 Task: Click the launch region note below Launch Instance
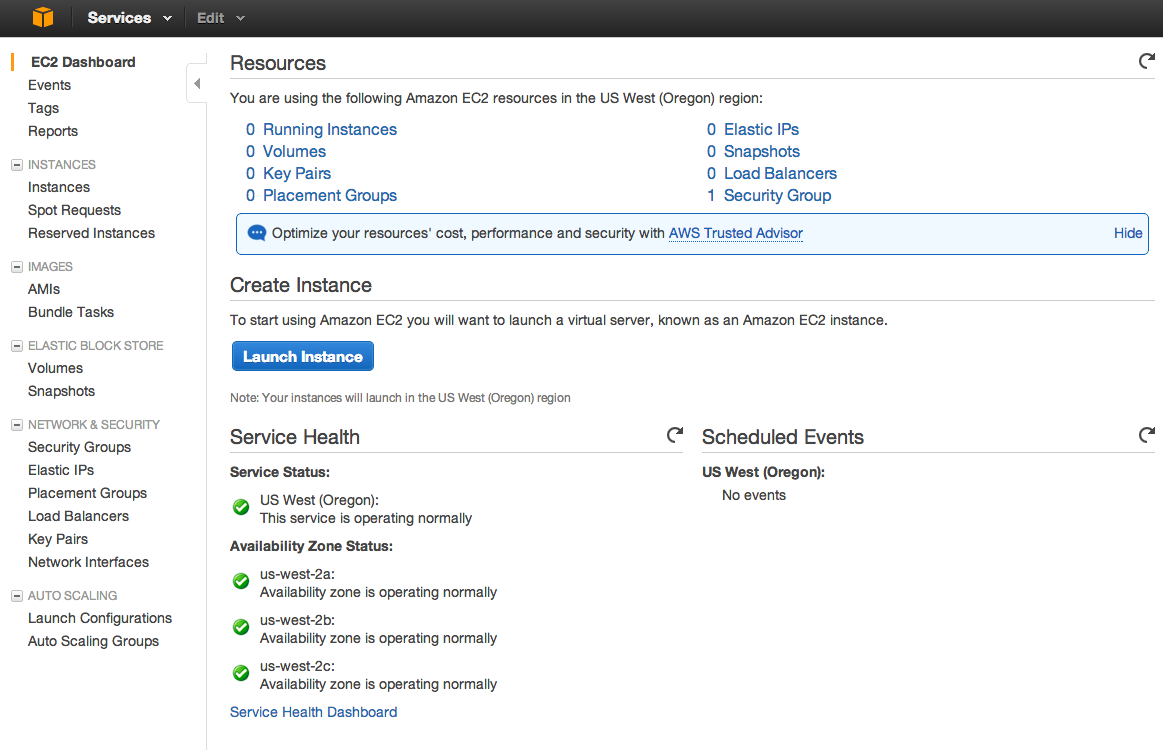tap(400, 398)
